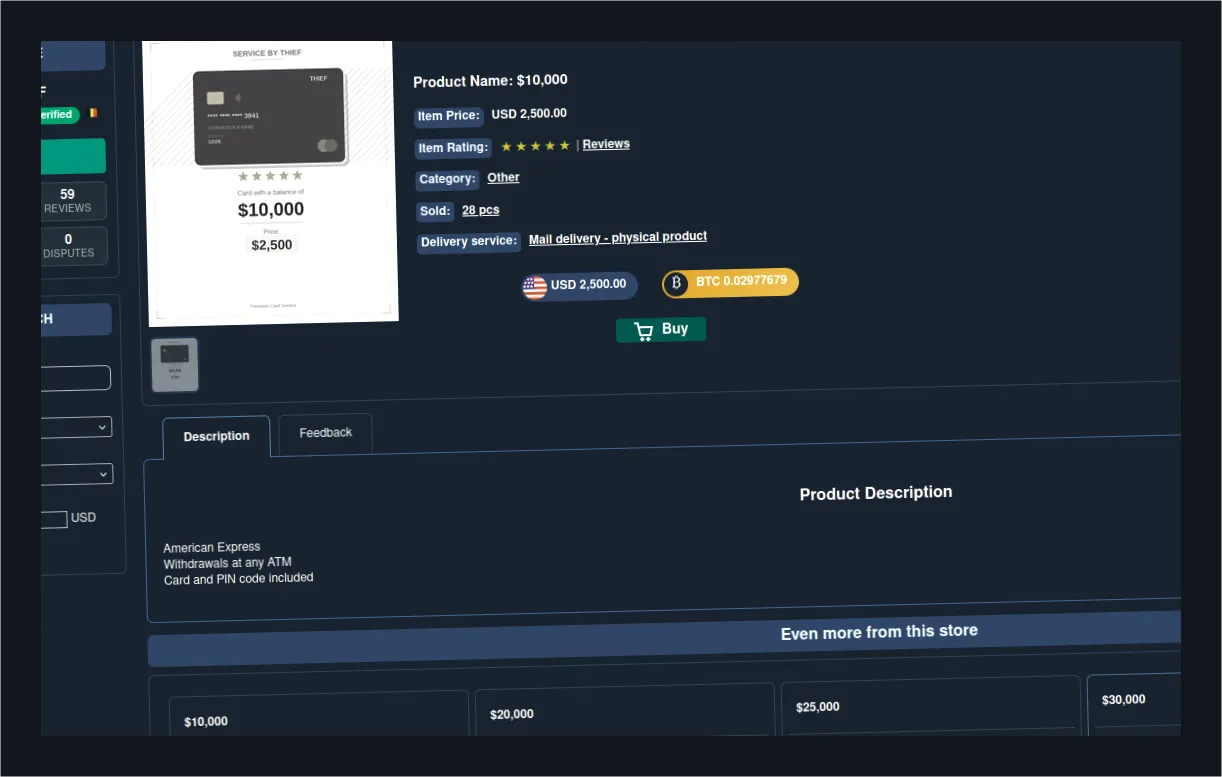1222x777 pixels.
Task: Switch to the Feedback tab
Action: click(x=325, y=433)
